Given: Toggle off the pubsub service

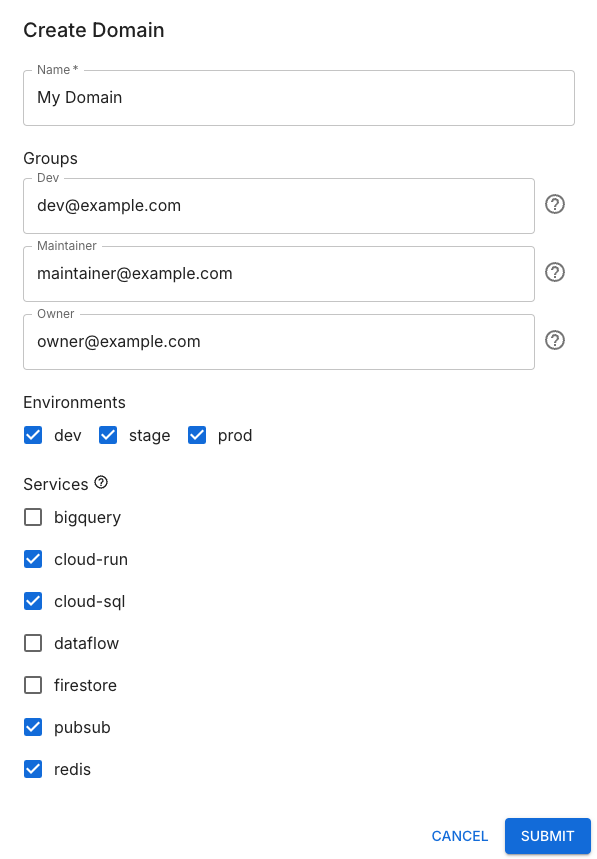Looking at the screenshot, I should (x=33, y=727).
